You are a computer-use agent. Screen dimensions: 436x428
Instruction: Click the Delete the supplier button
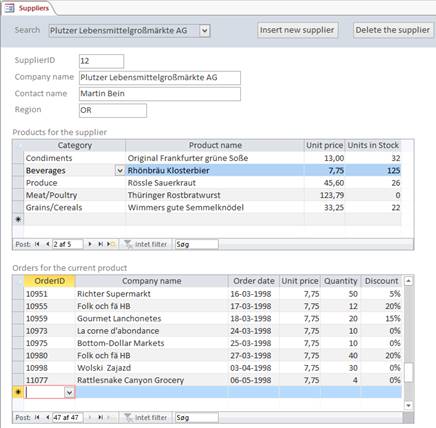click(393, 30)
